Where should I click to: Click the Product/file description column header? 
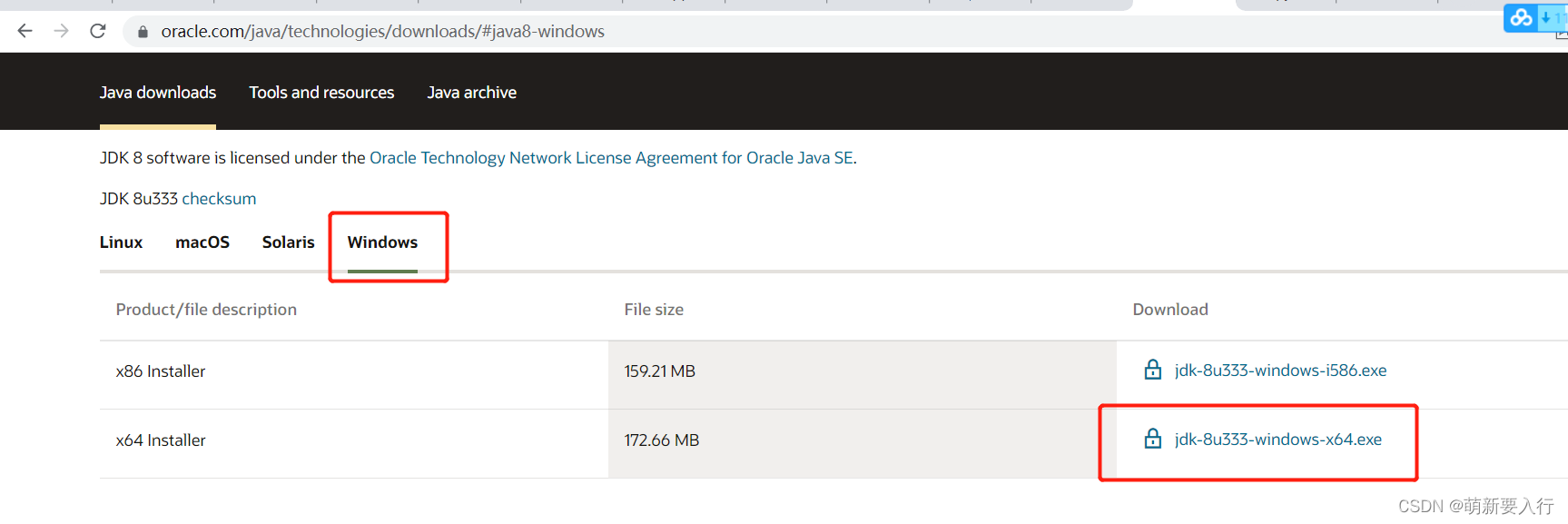point(206,310)
